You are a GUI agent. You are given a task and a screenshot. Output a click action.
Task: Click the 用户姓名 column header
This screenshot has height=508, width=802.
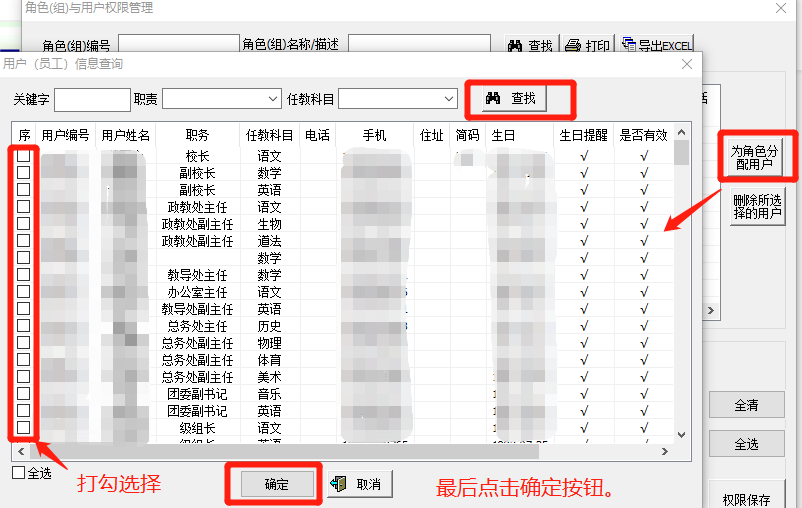(126, 135)
